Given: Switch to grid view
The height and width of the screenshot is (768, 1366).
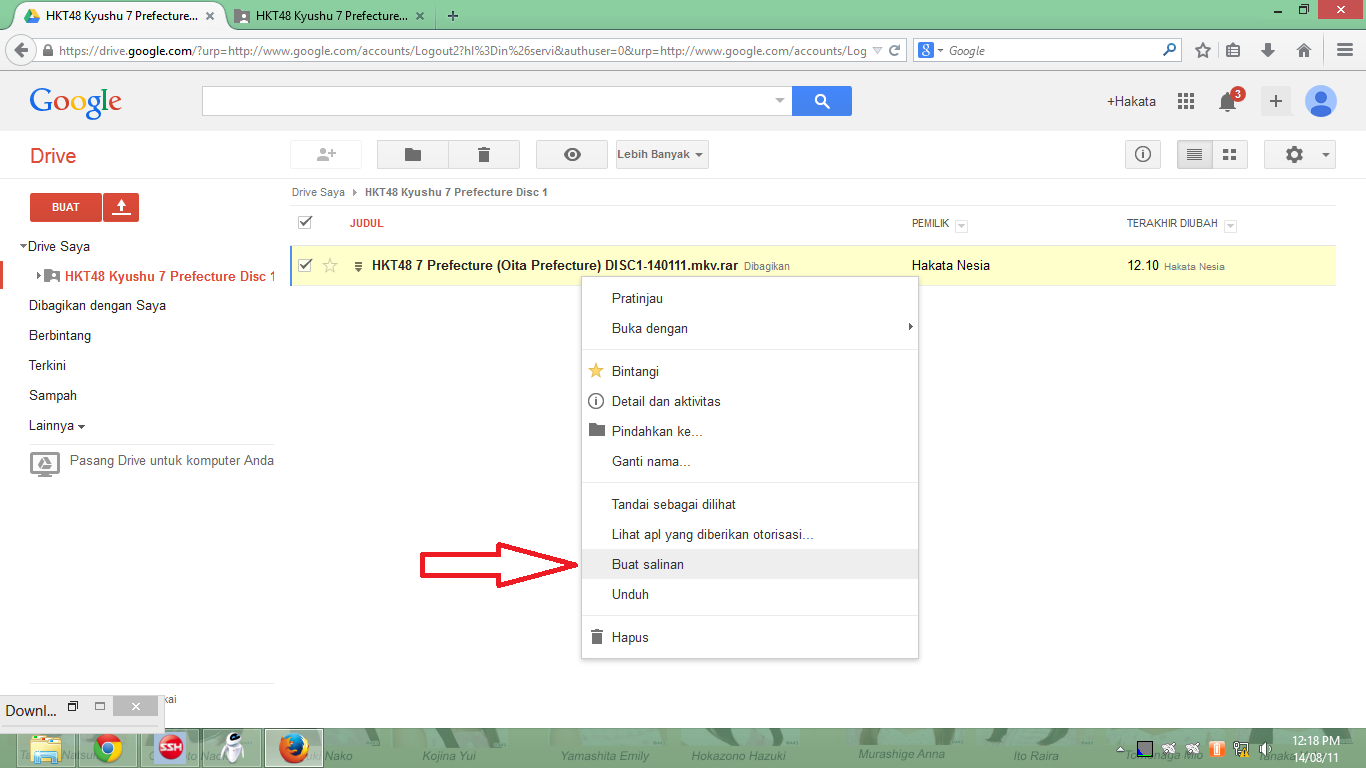Looking at the screenshot, I should pyautogui.click(x=1230, y=155).
